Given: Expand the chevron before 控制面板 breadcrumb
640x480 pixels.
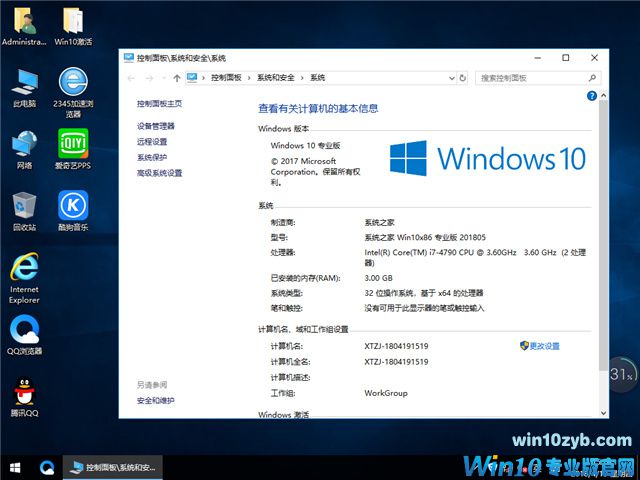Looking at the screenshot, I should 203,78.
